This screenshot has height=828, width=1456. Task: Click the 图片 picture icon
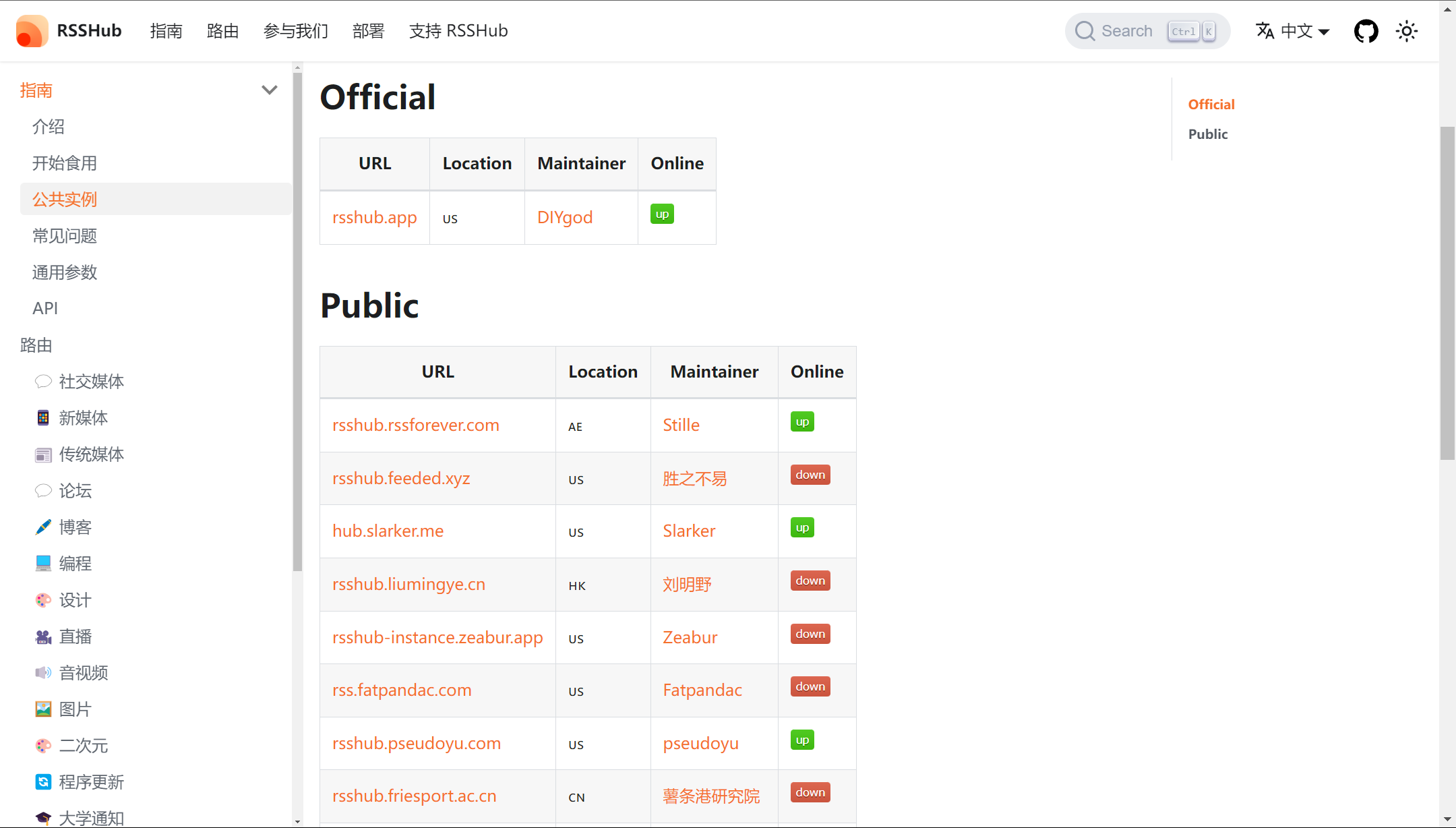click(x=43, y=709)
